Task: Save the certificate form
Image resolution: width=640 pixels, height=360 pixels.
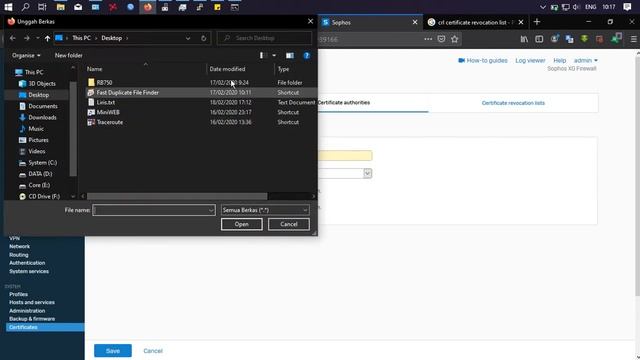Action: 113,351
